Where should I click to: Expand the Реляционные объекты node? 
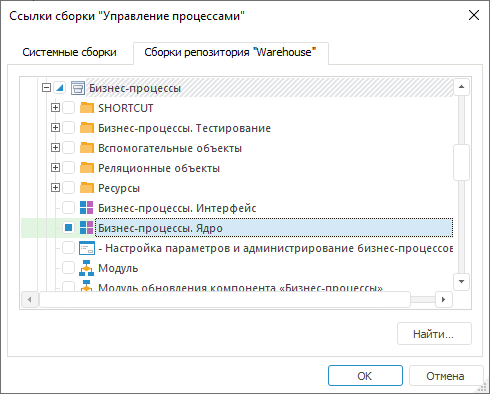pyautogui.click(x=55, y=168)
